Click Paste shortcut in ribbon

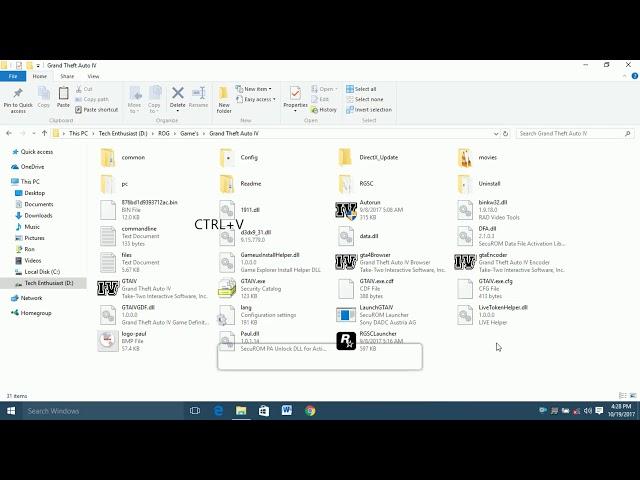point(97,110)
